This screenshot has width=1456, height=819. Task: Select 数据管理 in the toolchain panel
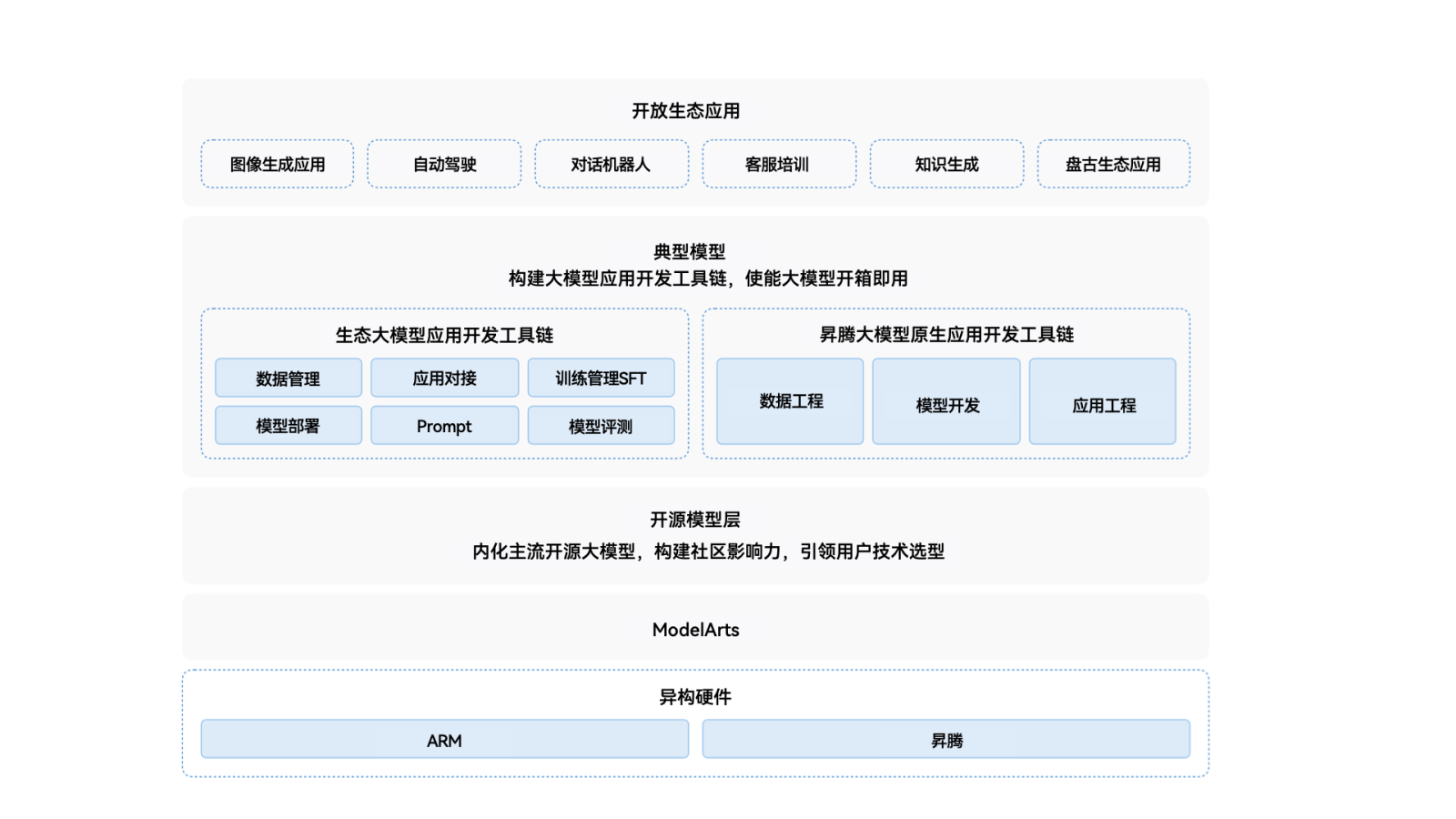click(288, 378)
